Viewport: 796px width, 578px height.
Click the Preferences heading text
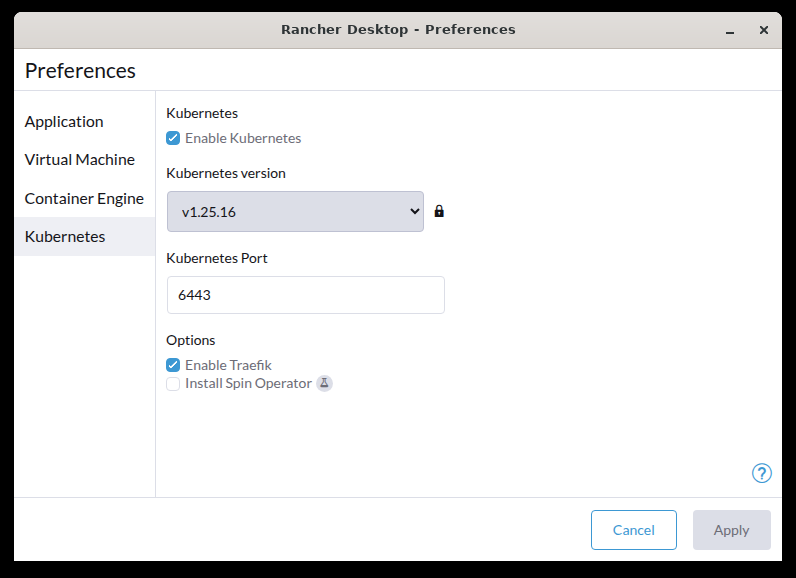pyautogui.click(x=80, y=71)
